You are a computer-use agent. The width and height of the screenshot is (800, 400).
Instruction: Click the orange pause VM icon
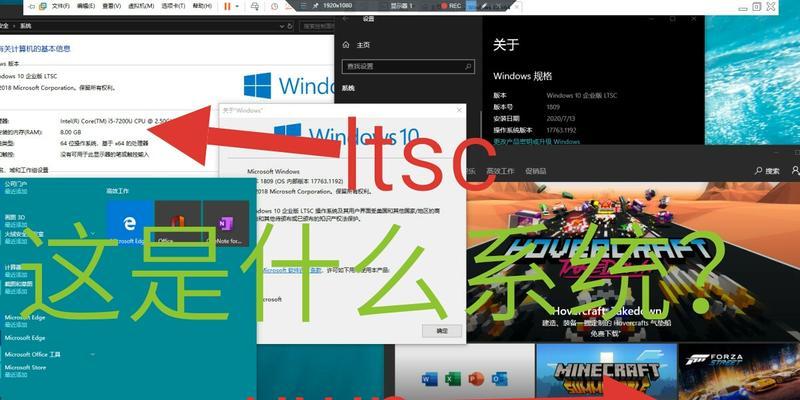click(227, 6)
